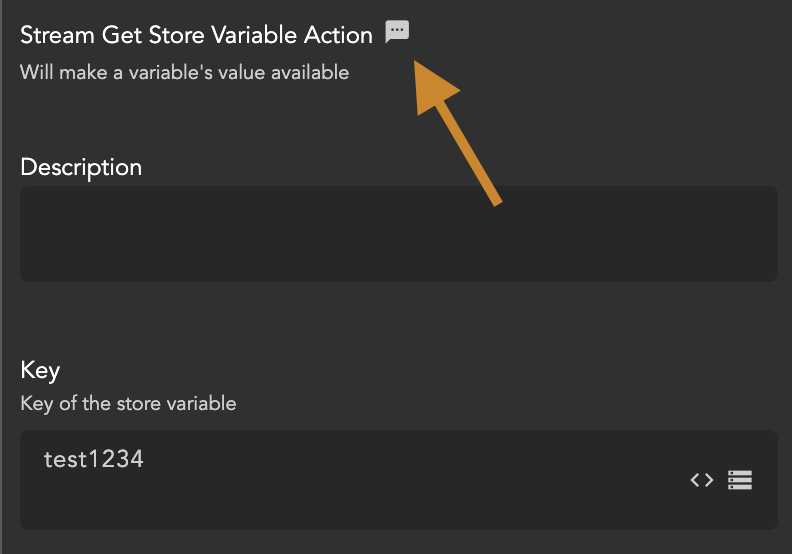Click the "Description" field label
Image resolution: width=792 pixels, height=554 pixels.
81,167
